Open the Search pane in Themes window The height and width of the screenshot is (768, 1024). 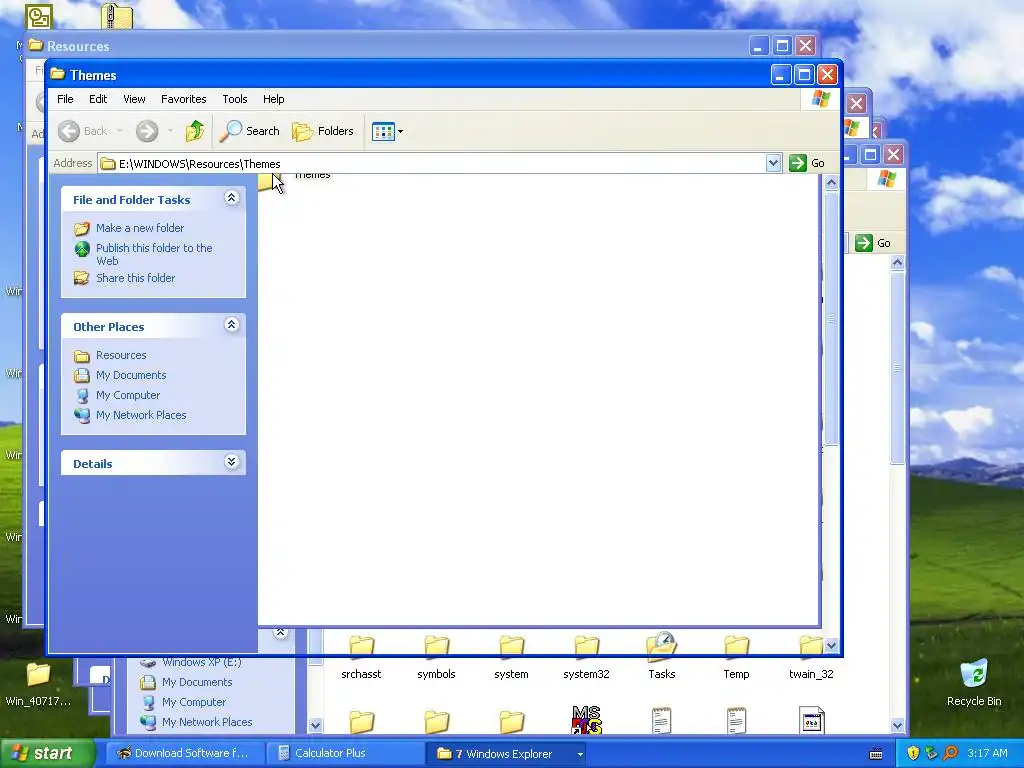[x=249, y=131]
